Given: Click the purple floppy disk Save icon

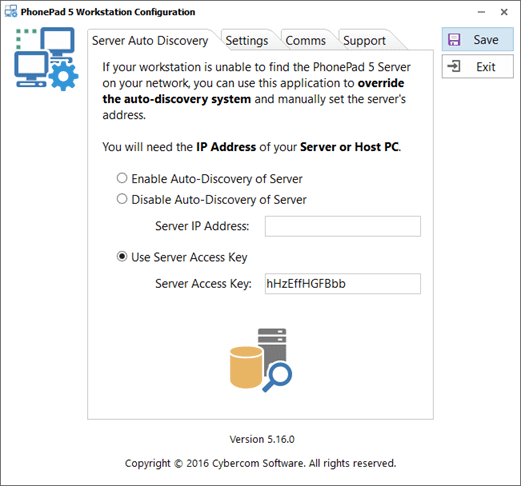Looking at the screenshot, I should tap(454, 40).
